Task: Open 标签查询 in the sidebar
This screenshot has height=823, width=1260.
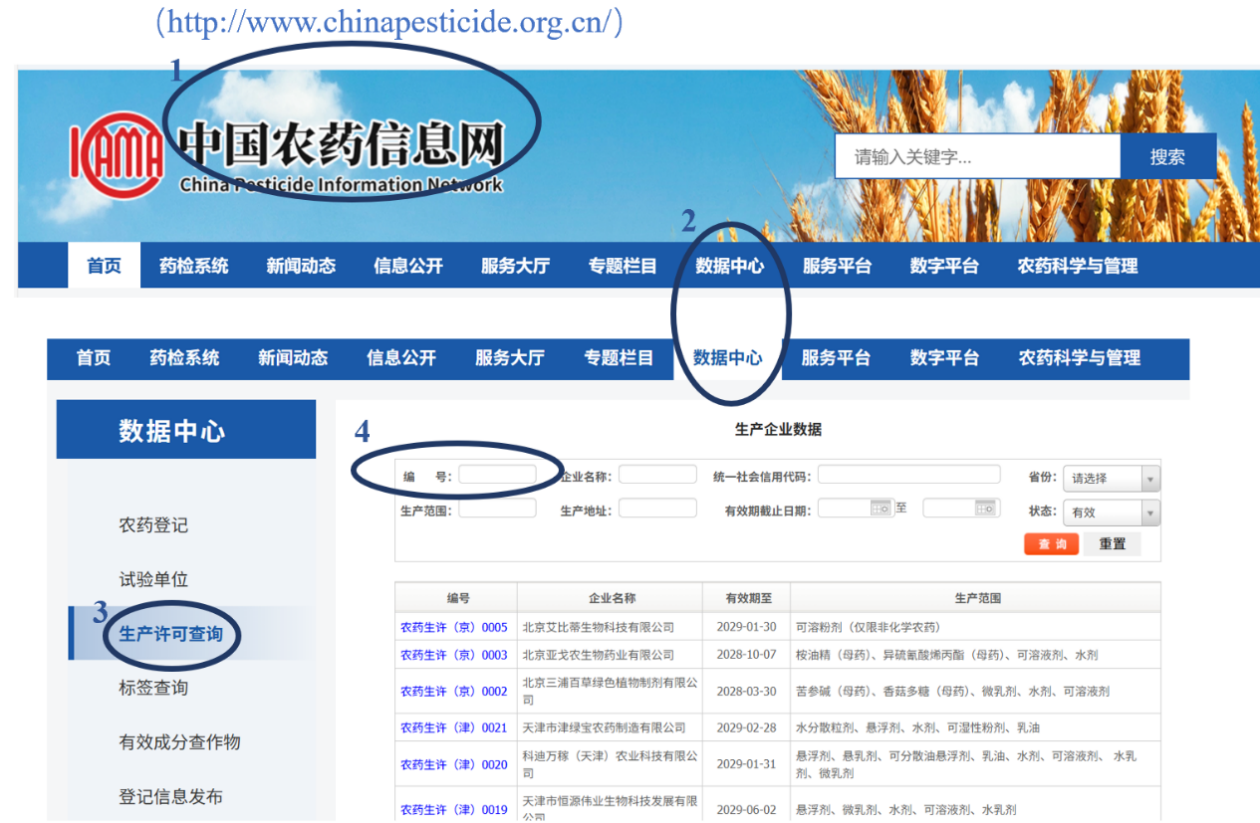Action: tap(153, 688)
